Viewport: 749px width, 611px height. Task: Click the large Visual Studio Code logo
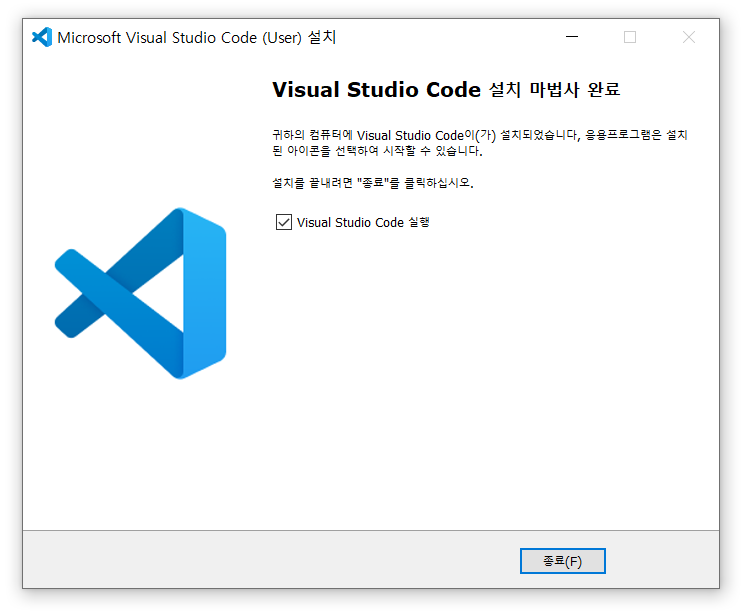140,293
